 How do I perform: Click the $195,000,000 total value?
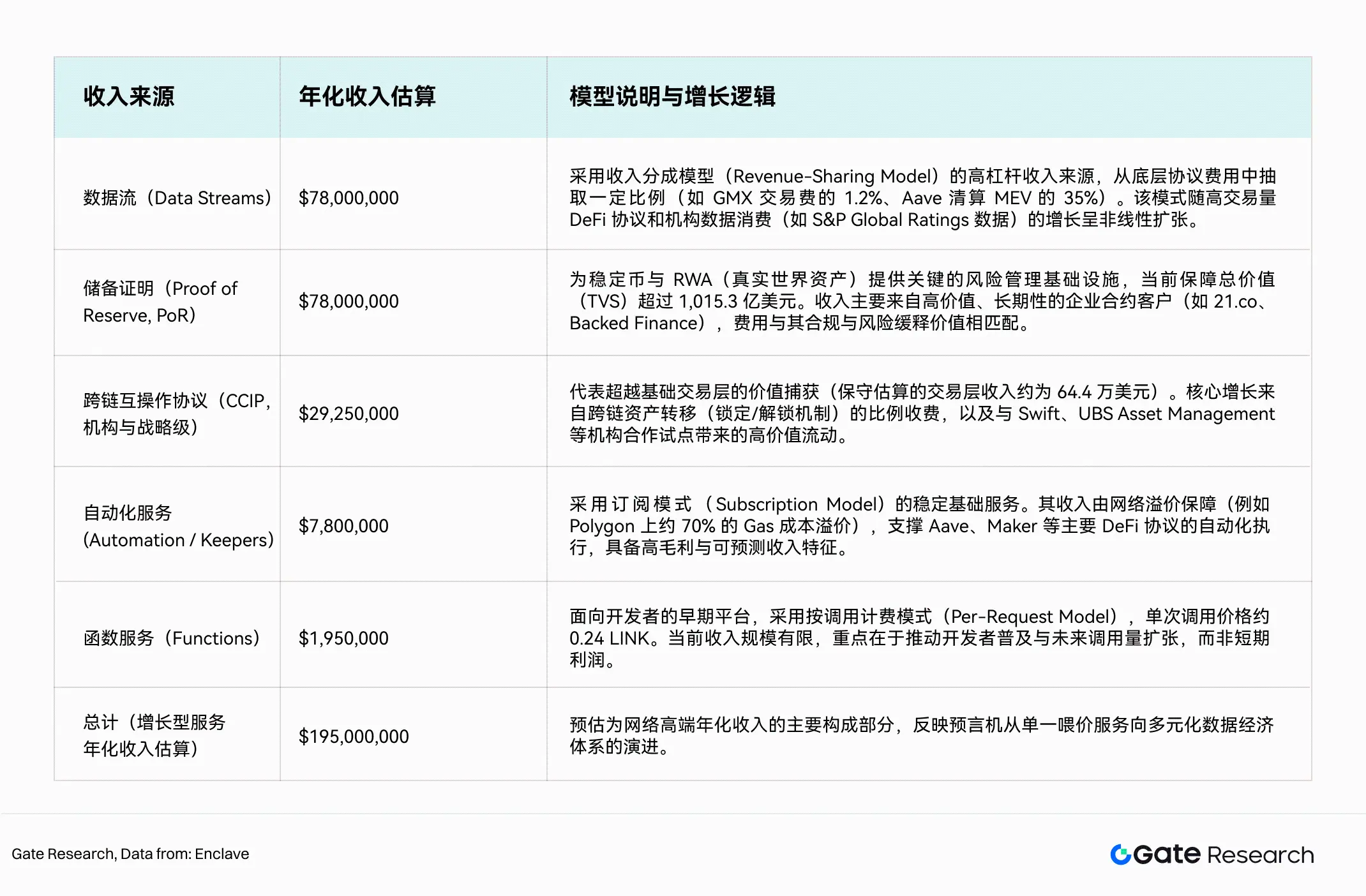click(x=354, y=736)
